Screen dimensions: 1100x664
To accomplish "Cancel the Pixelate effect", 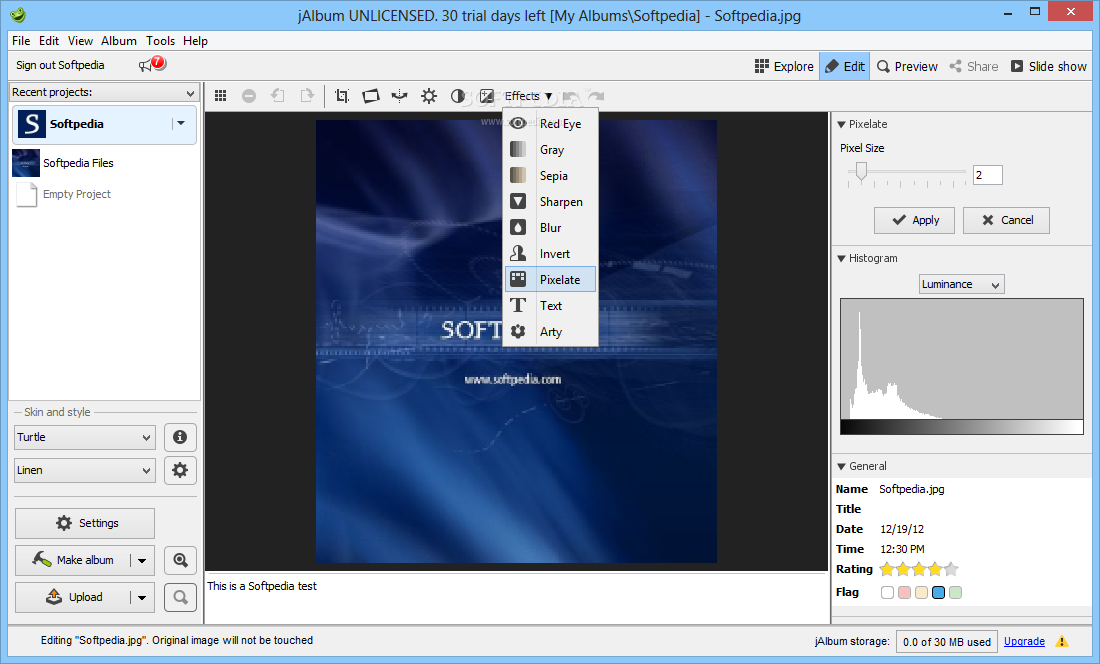I will tap(1006, 220).
